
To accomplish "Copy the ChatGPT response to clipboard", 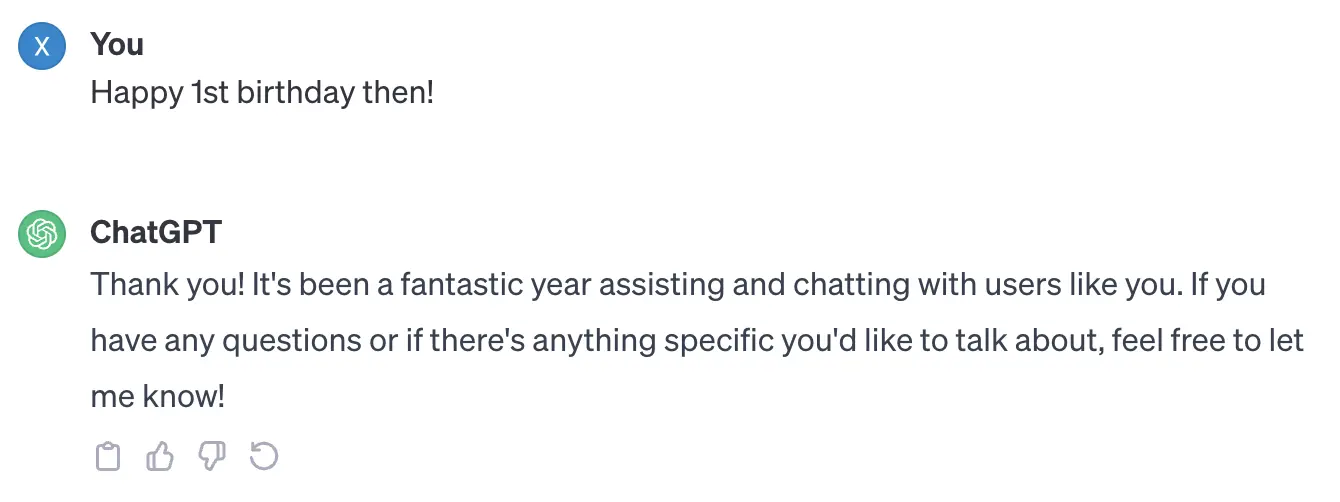I will (x=108, y=457).
